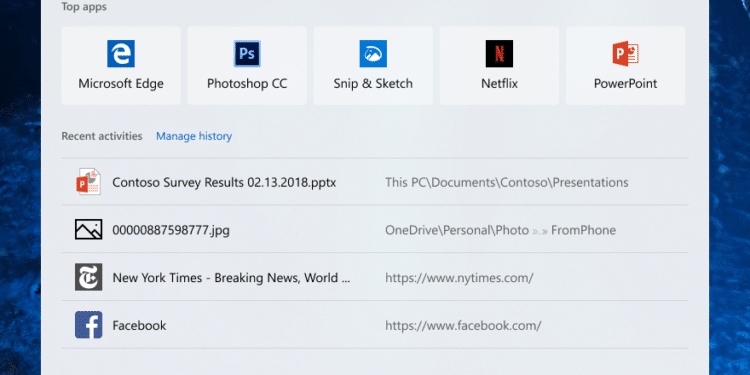Select the Netflix tile label
This screenshot has width=750, height=375.
(499, 84)
